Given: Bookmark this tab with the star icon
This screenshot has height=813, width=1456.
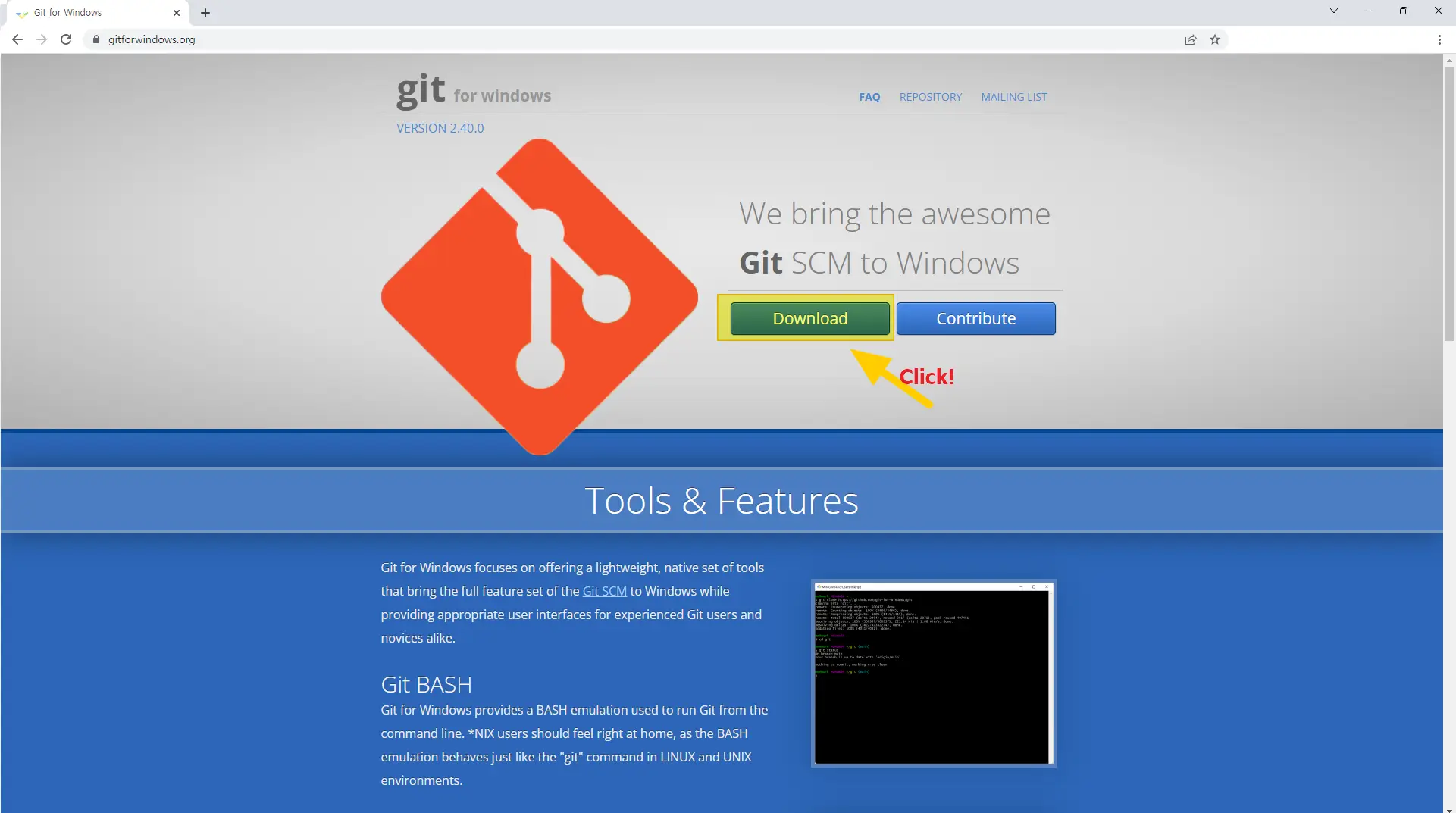Looking at the screenshot, I should tap(1215, 39).
